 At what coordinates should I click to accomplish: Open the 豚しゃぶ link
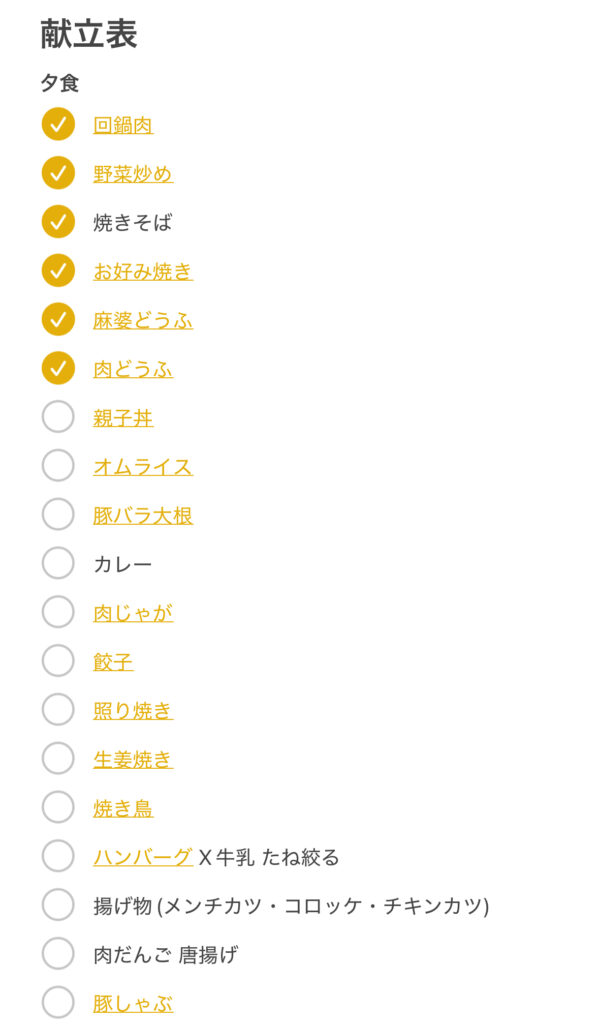(133, 1002)
